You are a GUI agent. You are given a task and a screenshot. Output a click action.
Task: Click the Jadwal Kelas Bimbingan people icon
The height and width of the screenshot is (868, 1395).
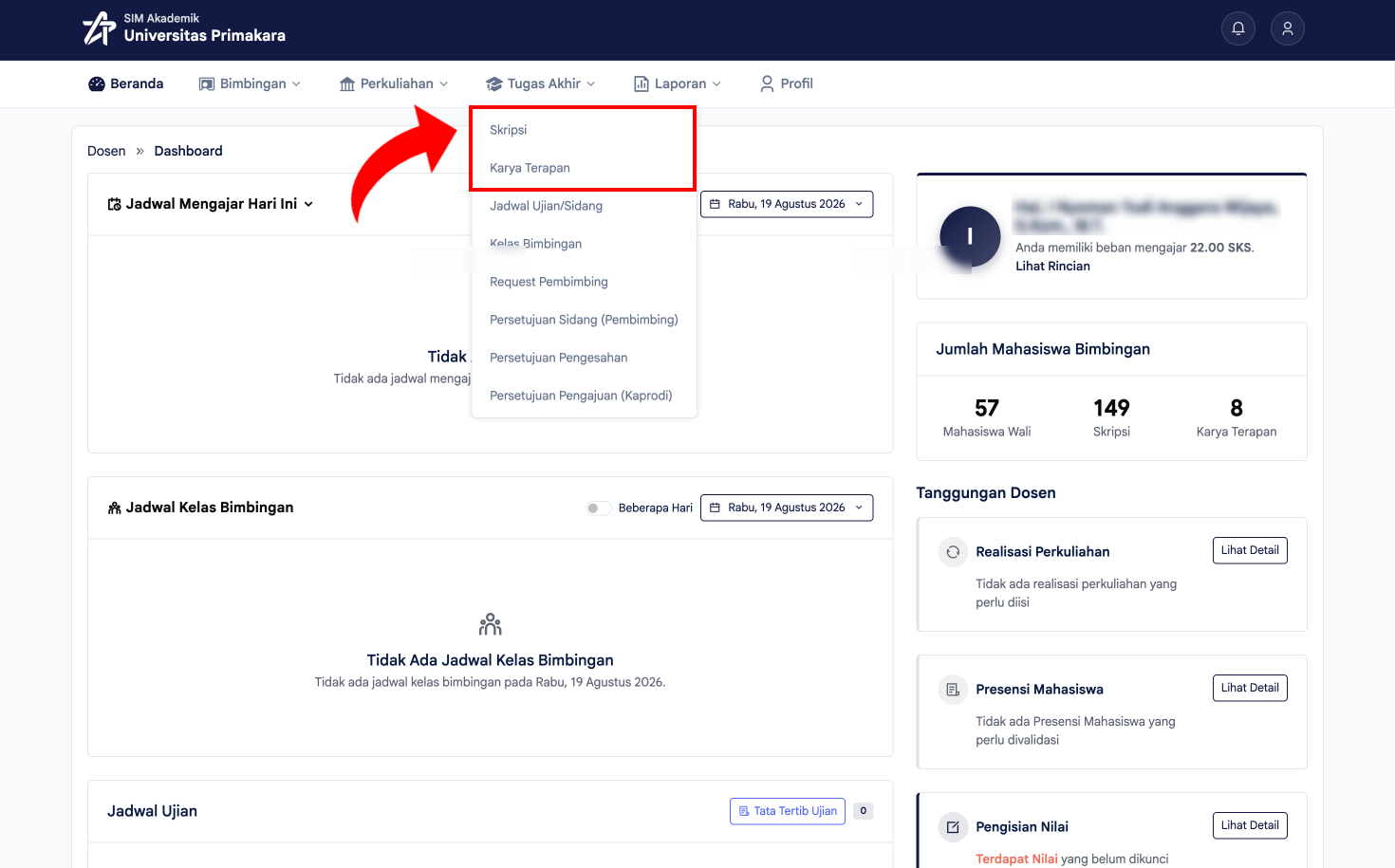pos(114,508)
